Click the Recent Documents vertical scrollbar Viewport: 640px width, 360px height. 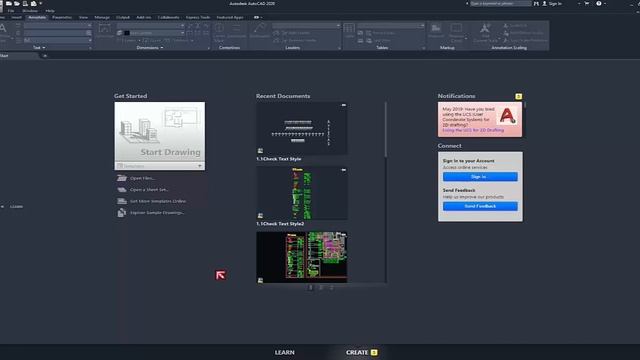click(x=386, y=129)
